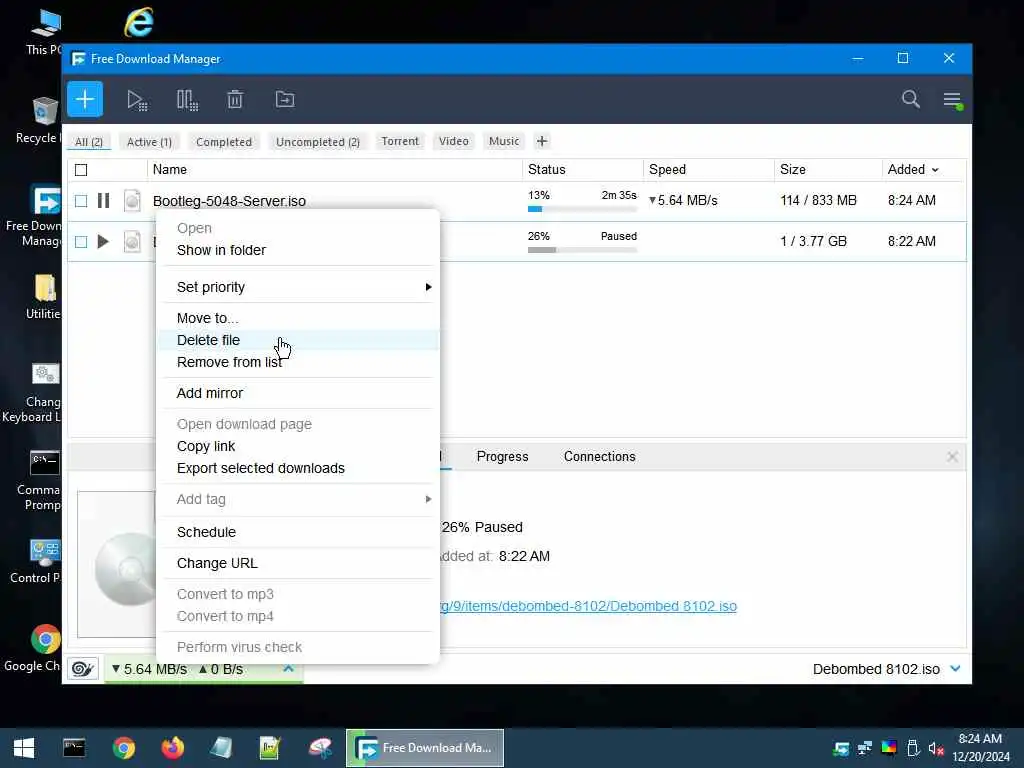The image size is (1024, 768).
Task: Switch to the All (2) filter tab
Action: tap(89, 142)
